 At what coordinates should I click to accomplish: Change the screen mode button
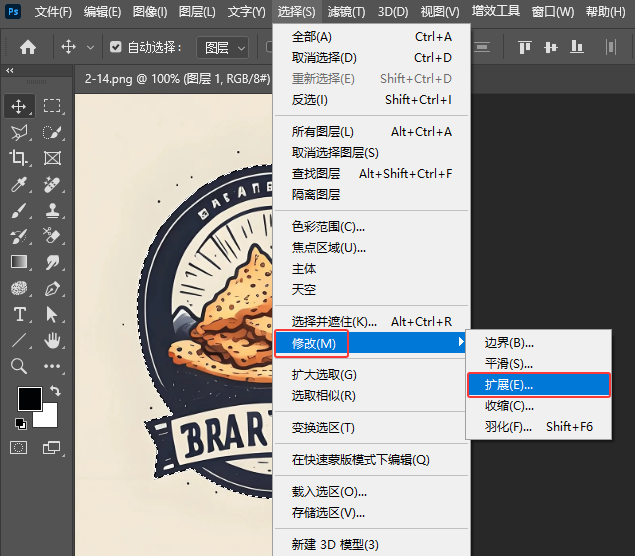tap(52, 447)
